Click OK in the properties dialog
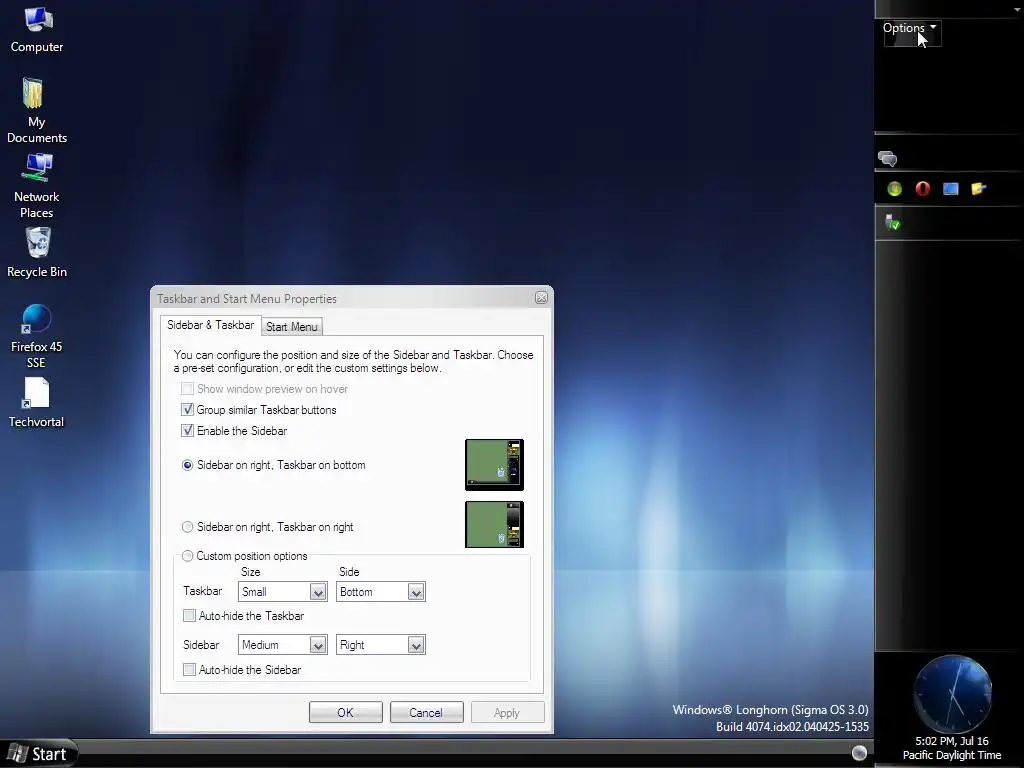The image size is (1024, 768). pyautogui.click(x=345, y=712)
